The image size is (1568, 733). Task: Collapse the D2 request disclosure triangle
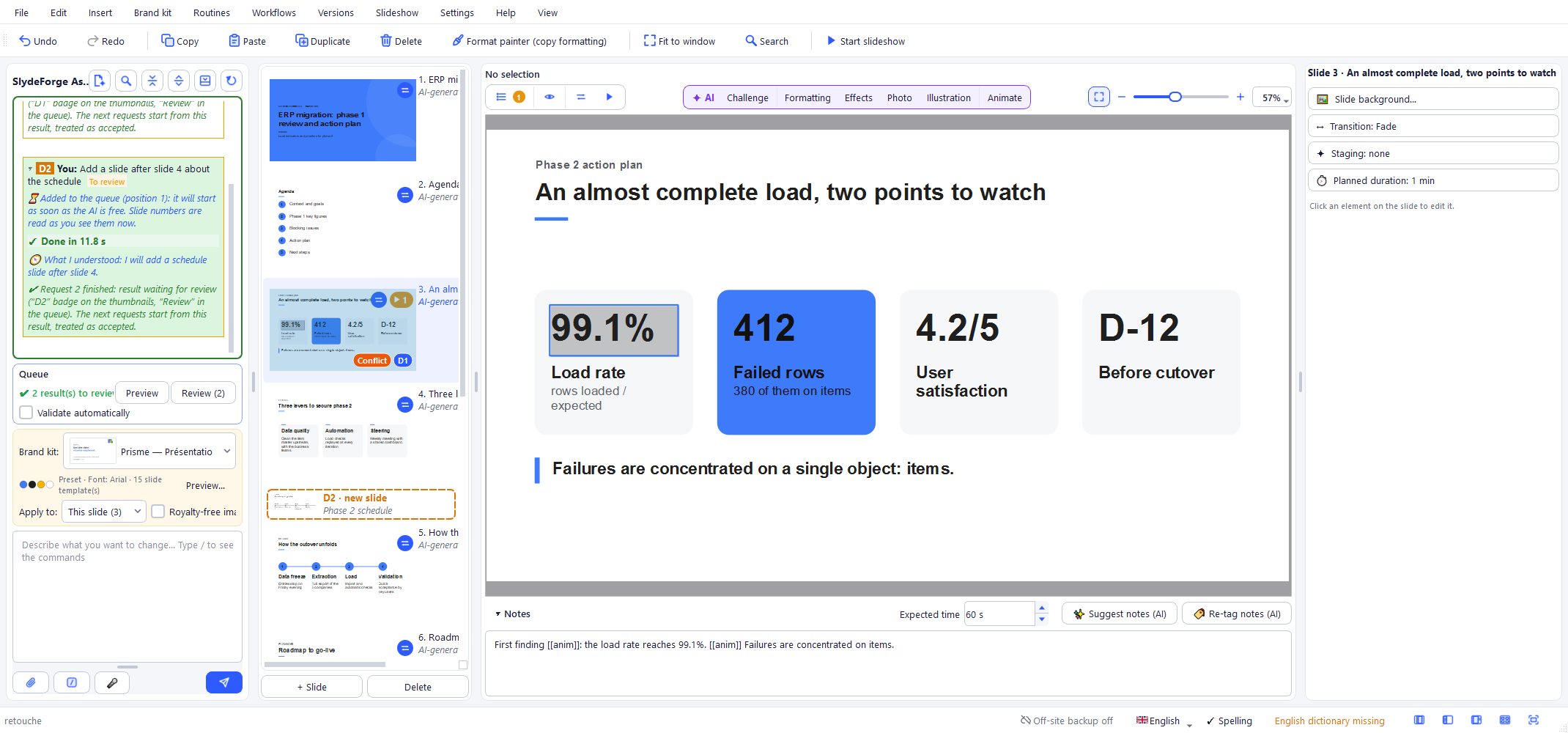30,169
